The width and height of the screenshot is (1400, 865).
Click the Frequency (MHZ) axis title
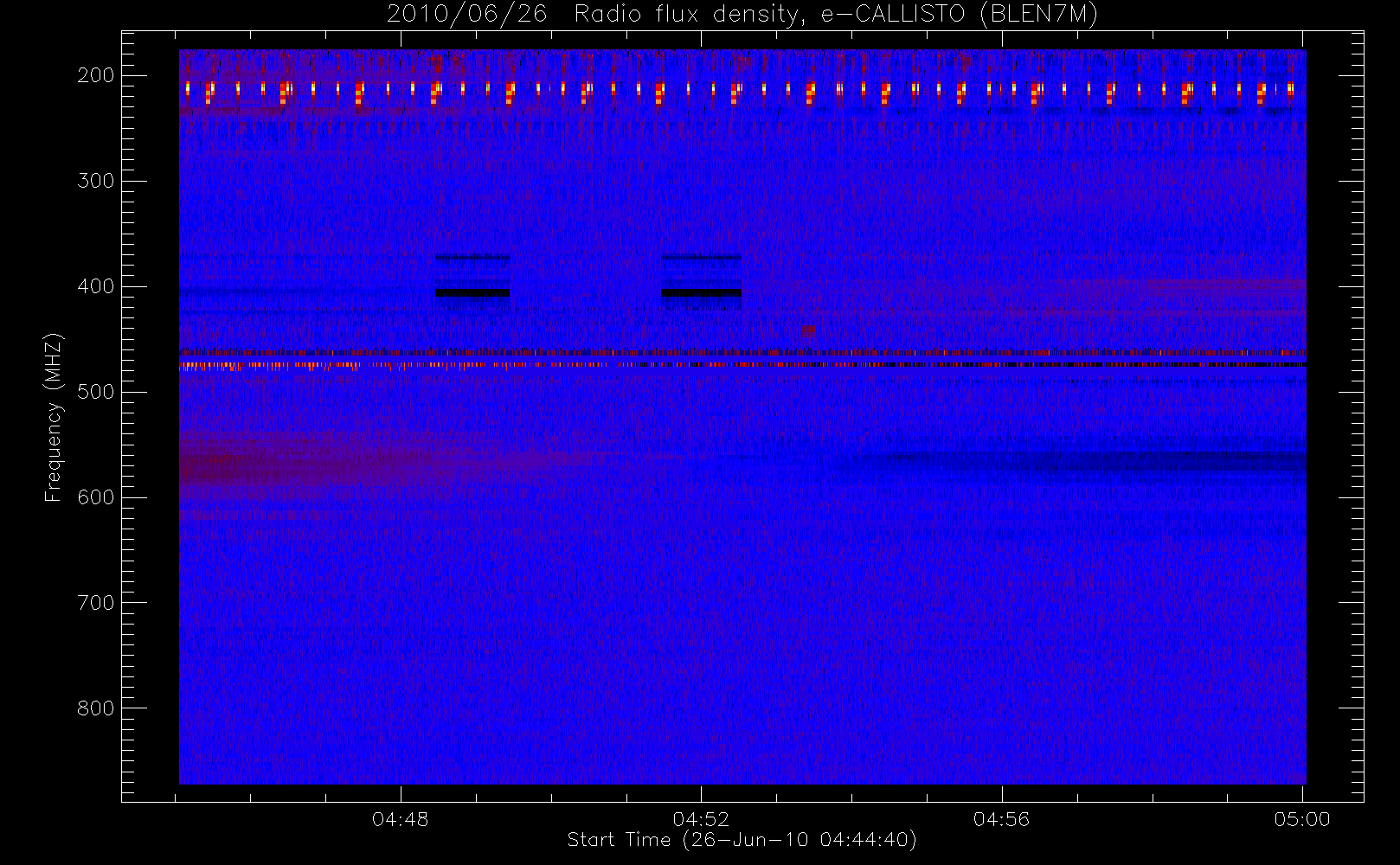[54, 417]
